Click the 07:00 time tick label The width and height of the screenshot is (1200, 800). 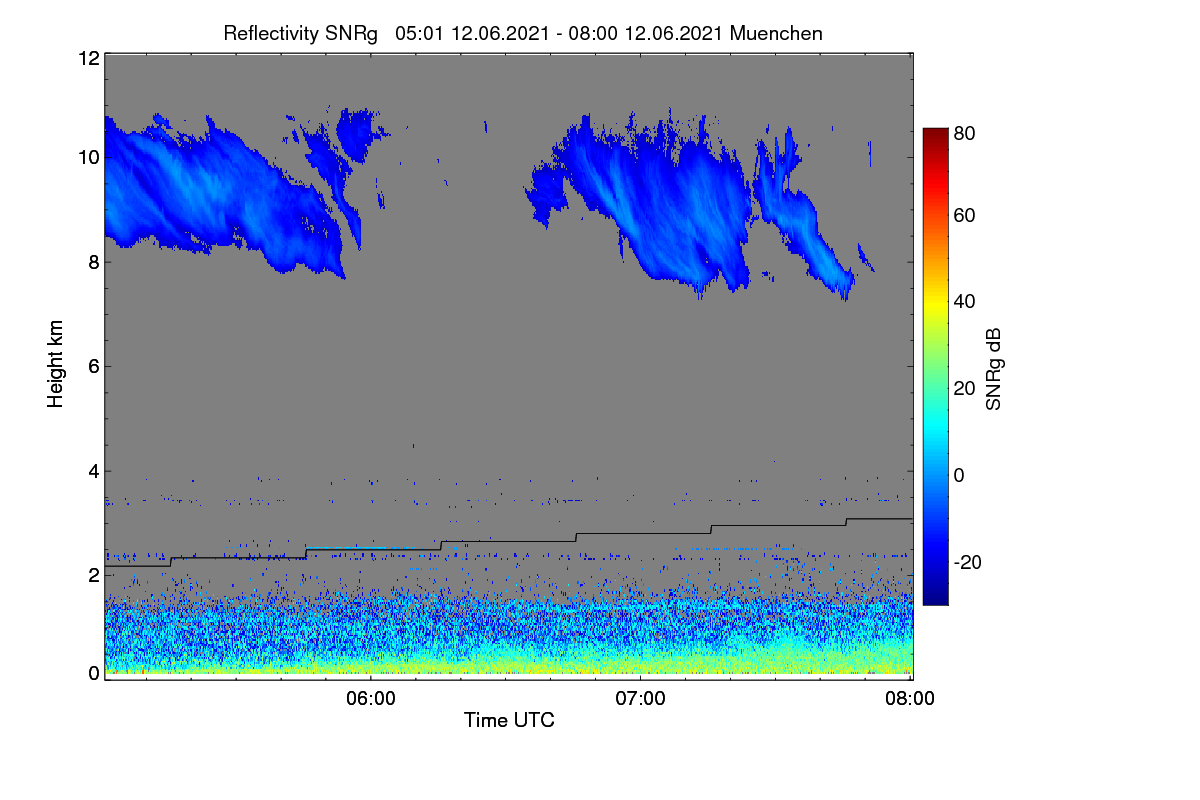click(640, 699)
